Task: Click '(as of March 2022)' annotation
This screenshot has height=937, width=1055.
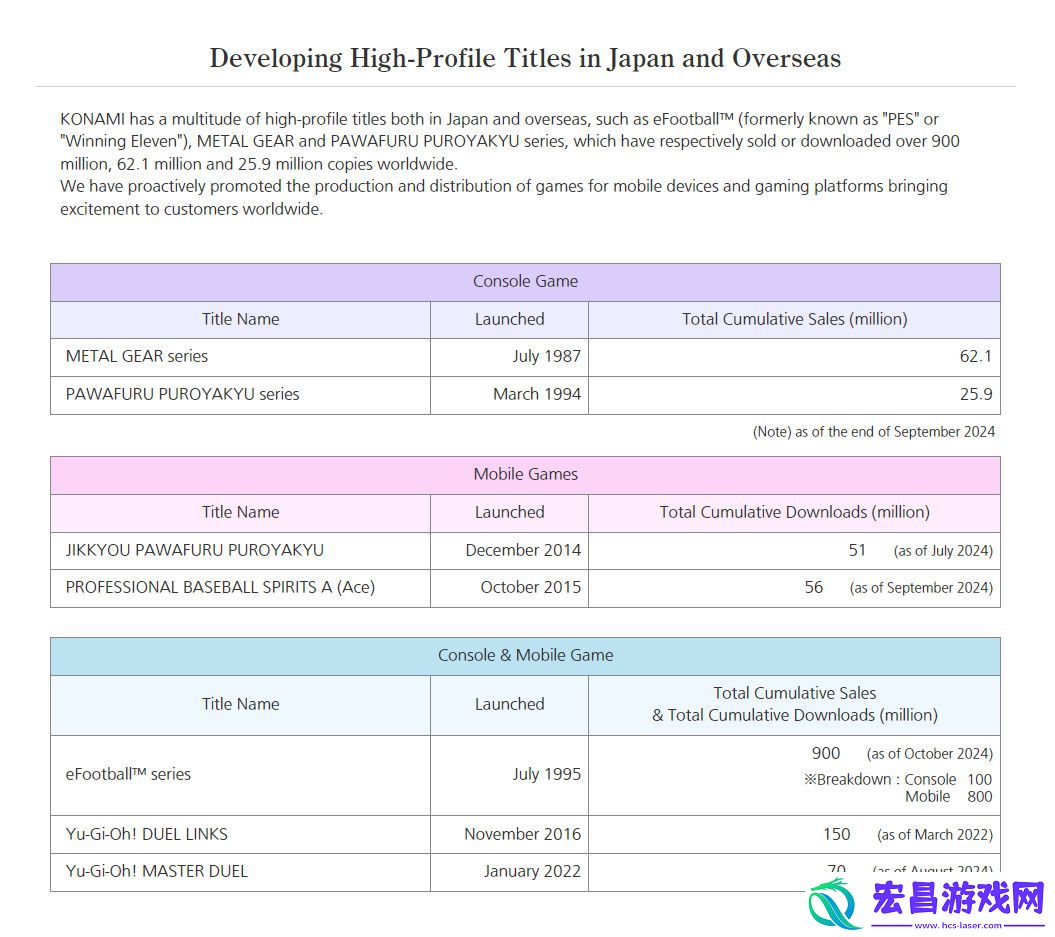Action: tap(935, 835)
